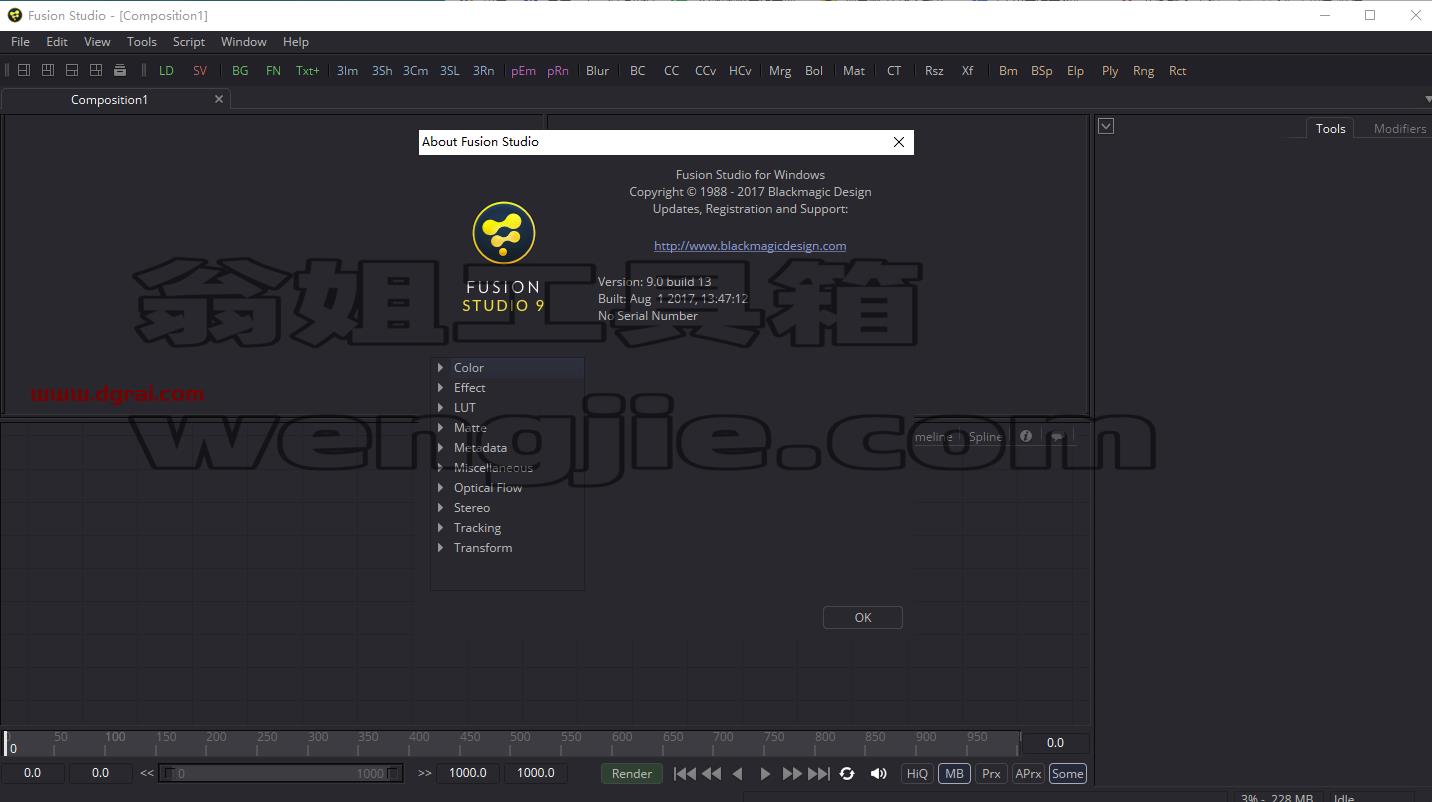Viewport: 1432px width, 802px height.
Task: Click frame 500 on time ruler
Action: [520, 741]
